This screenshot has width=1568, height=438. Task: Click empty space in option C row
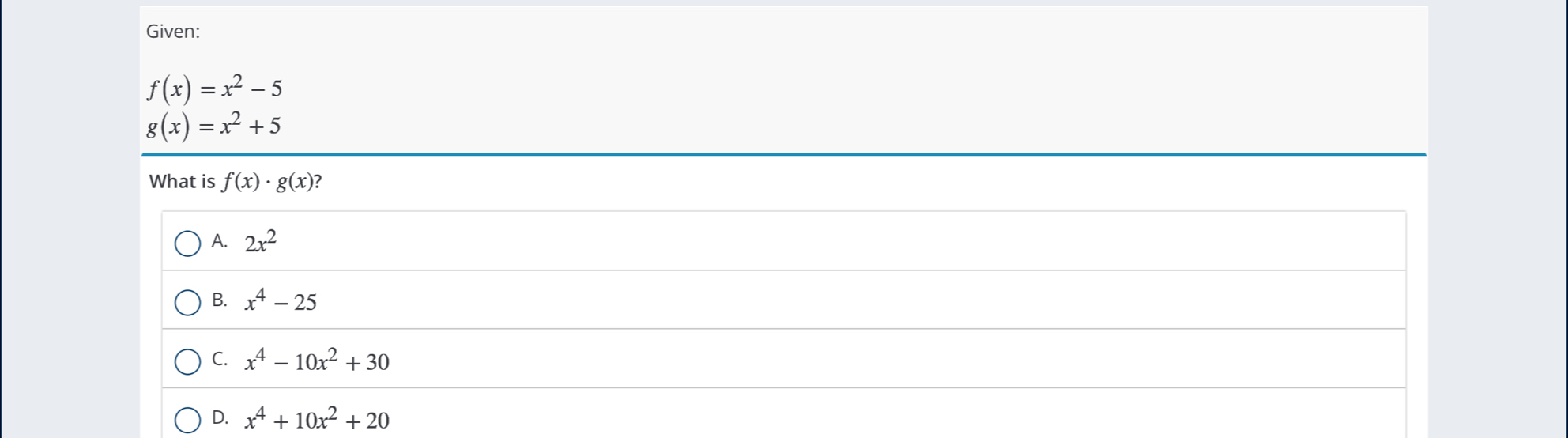(x=893, y=359)
